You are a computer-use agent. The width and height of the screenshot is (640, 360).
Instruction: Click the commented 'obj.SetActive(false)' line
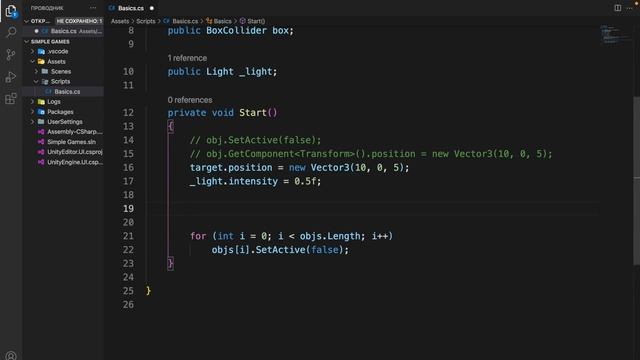[x=256, y=140]
